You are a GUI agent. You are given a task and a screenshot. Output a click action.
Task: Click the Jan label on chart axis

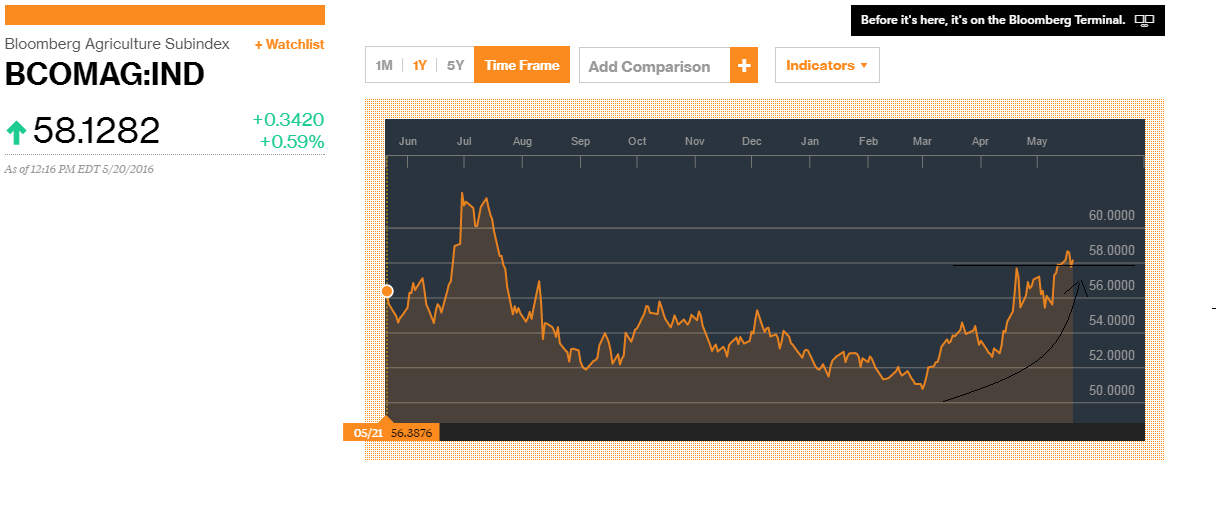[x=810, y=141]
